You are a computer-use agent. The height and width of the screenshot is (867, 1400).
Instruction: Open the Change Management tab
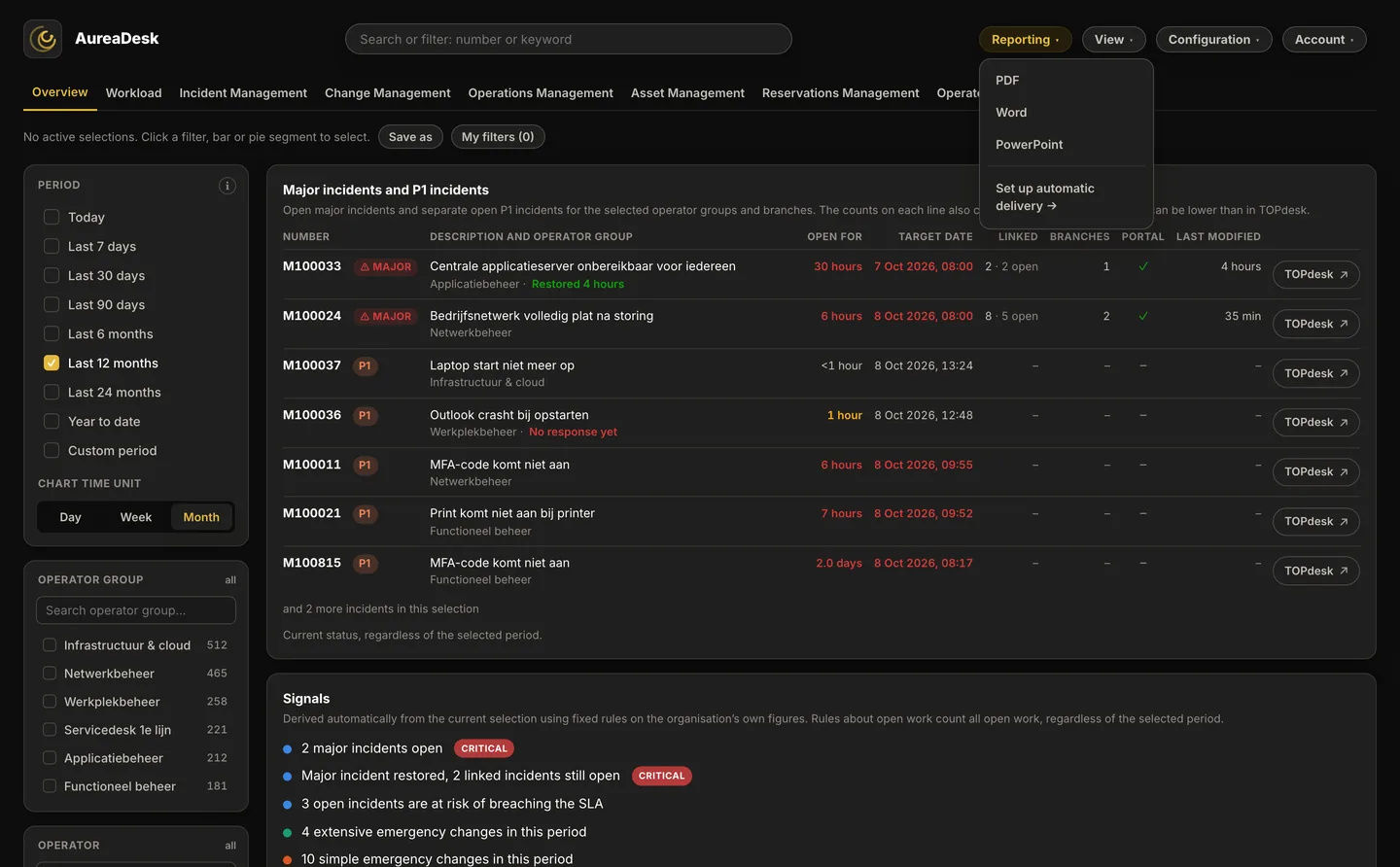pos(387,93)
